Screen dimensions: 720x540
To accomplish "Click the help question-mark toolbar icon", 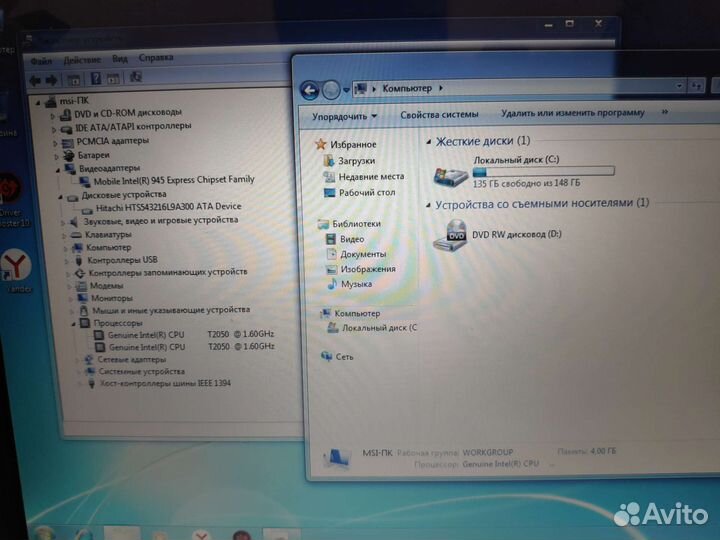I will coord(96,79).
